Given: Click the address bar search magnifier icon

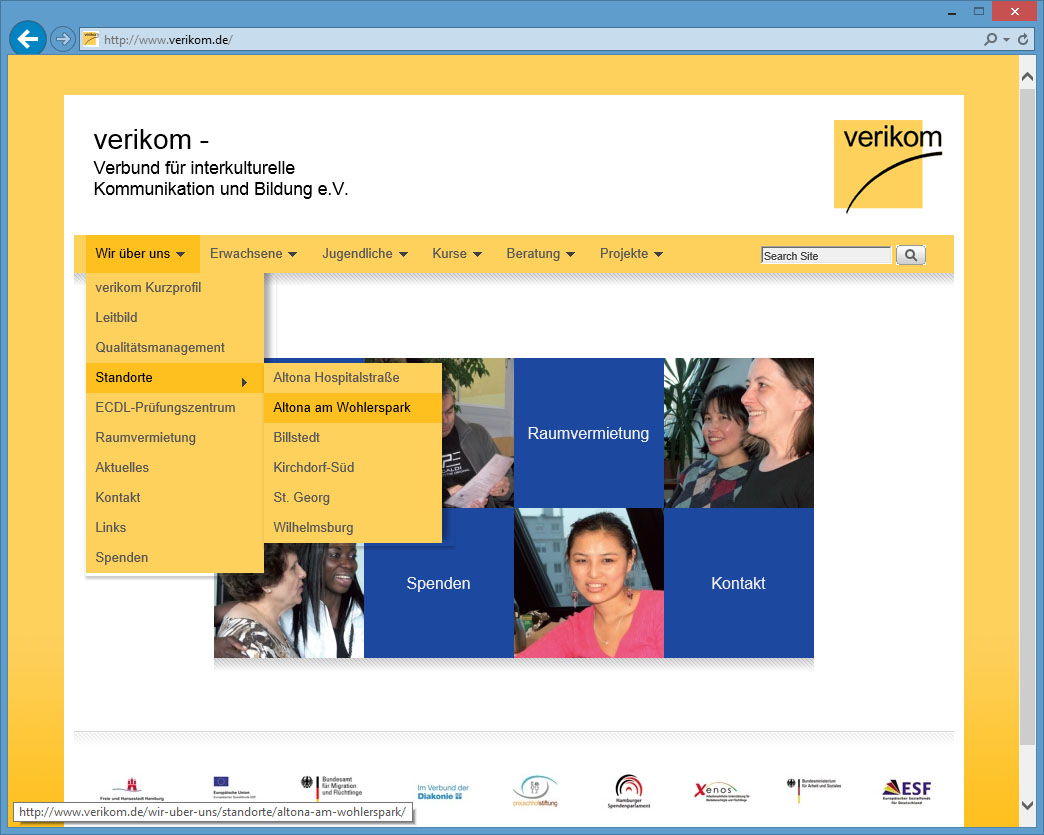Looking at the screenshot, I should coord(991,39).
